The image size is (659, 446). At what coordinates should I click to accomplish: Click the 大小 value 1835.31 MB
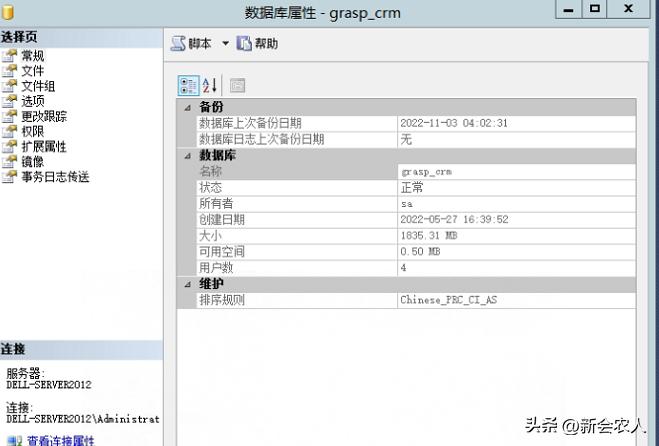[429, 235]
